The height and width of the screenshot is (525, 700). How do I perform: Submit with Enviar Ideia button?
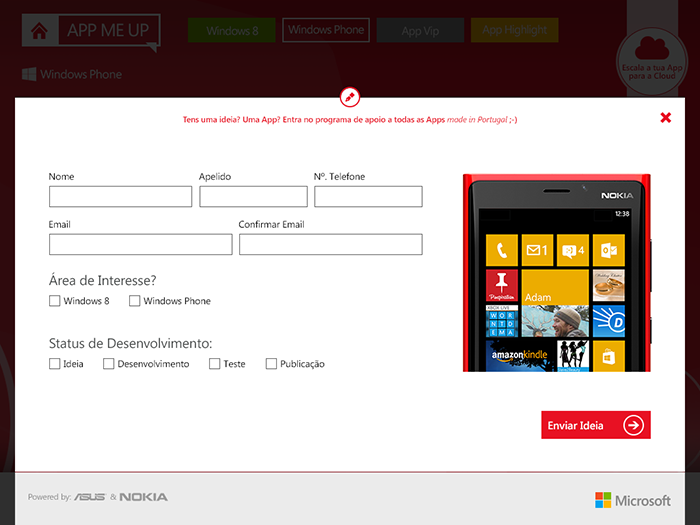596,425
